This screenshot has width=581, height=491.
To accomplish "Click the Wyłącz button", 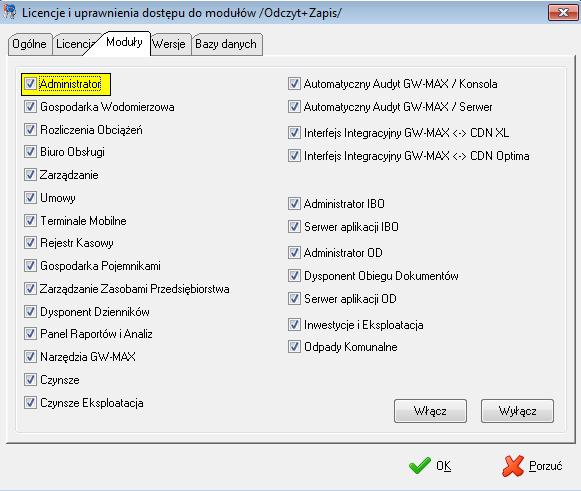I will coord(517,411).
